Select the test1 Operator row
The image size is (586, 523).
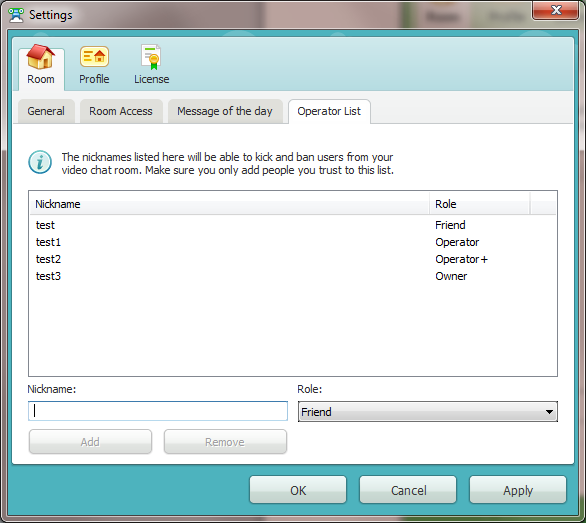pos(293,242)
